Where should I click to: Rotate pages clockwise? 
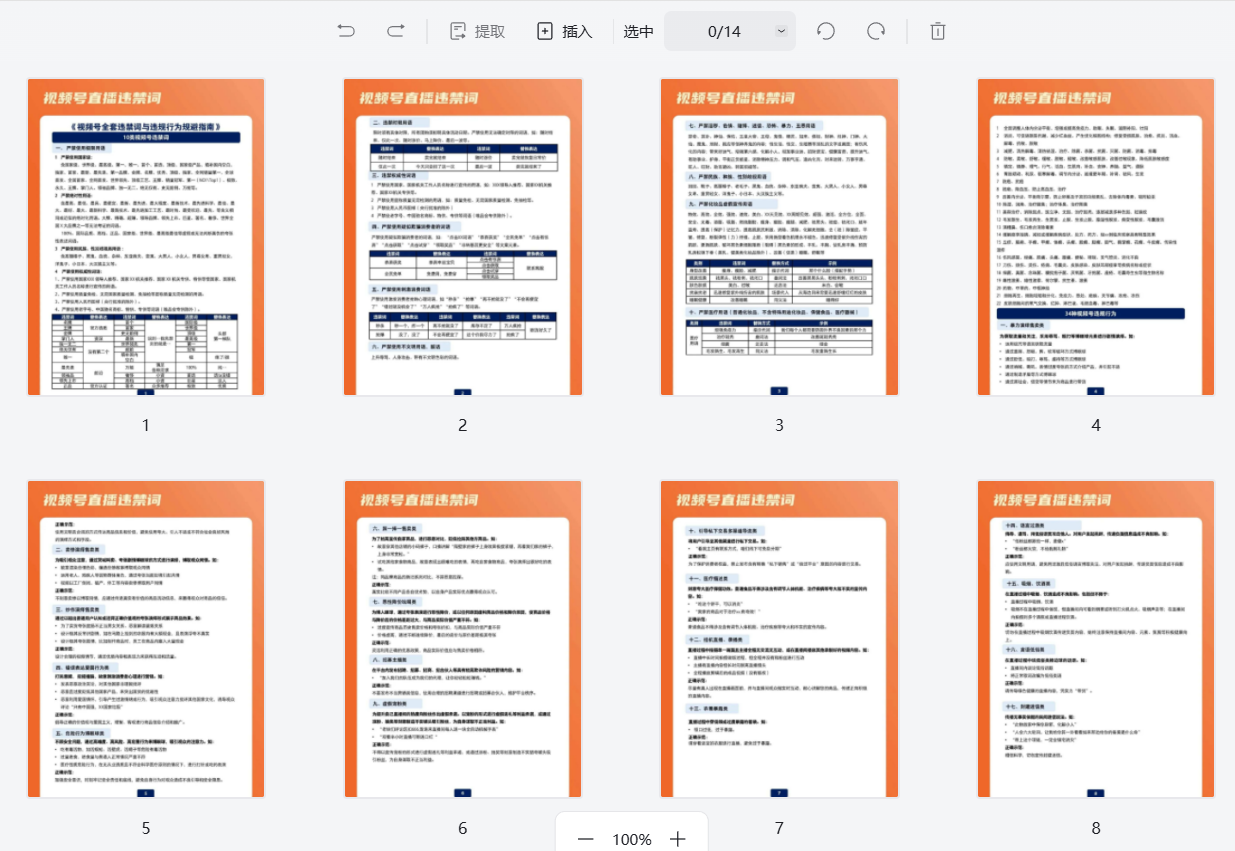point(876,31)
